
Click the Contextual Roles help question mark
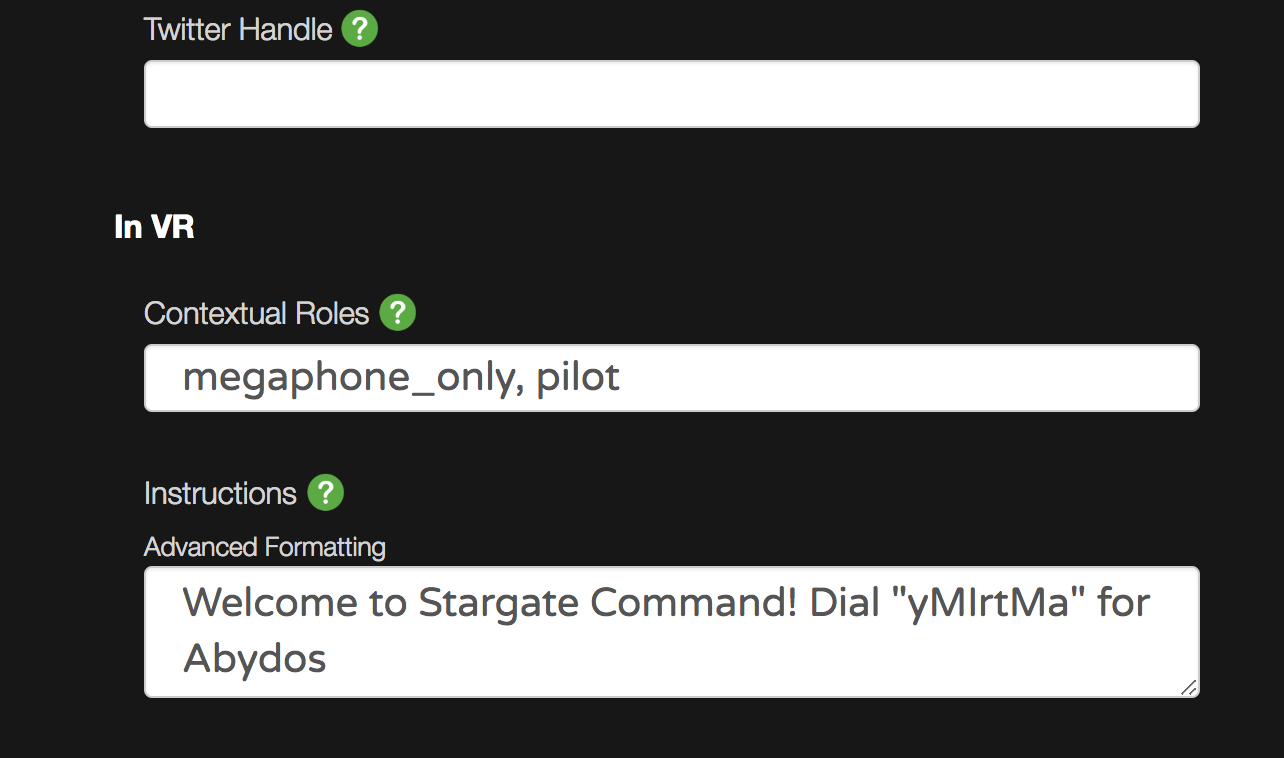coord(398,313)
